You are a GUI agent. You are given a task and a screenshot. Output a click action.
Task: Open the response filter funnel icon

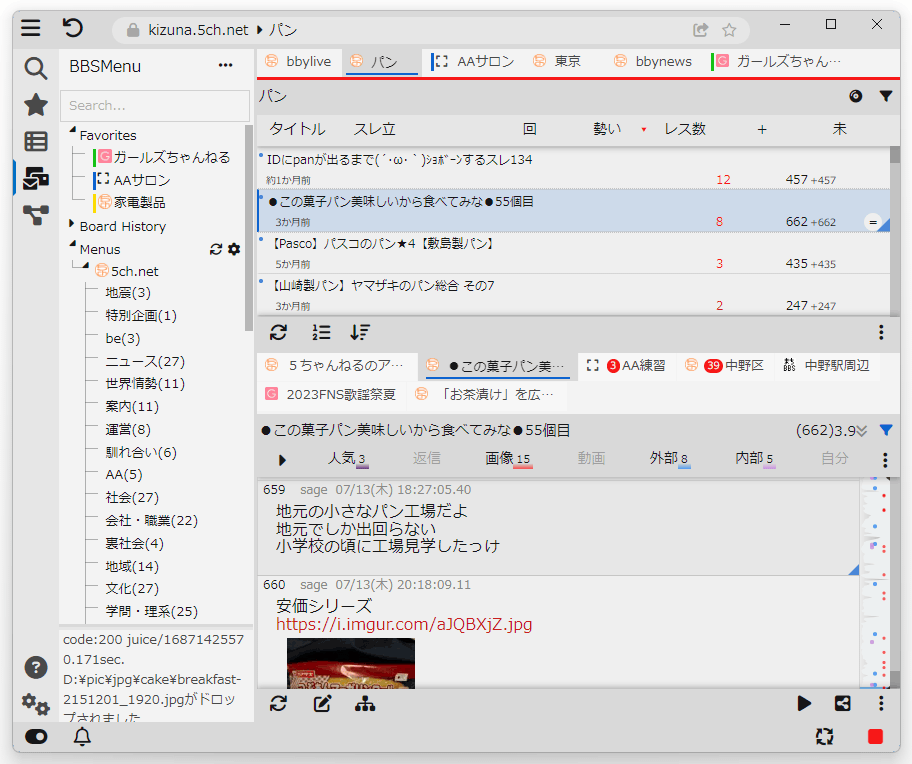tap(886, 430)
